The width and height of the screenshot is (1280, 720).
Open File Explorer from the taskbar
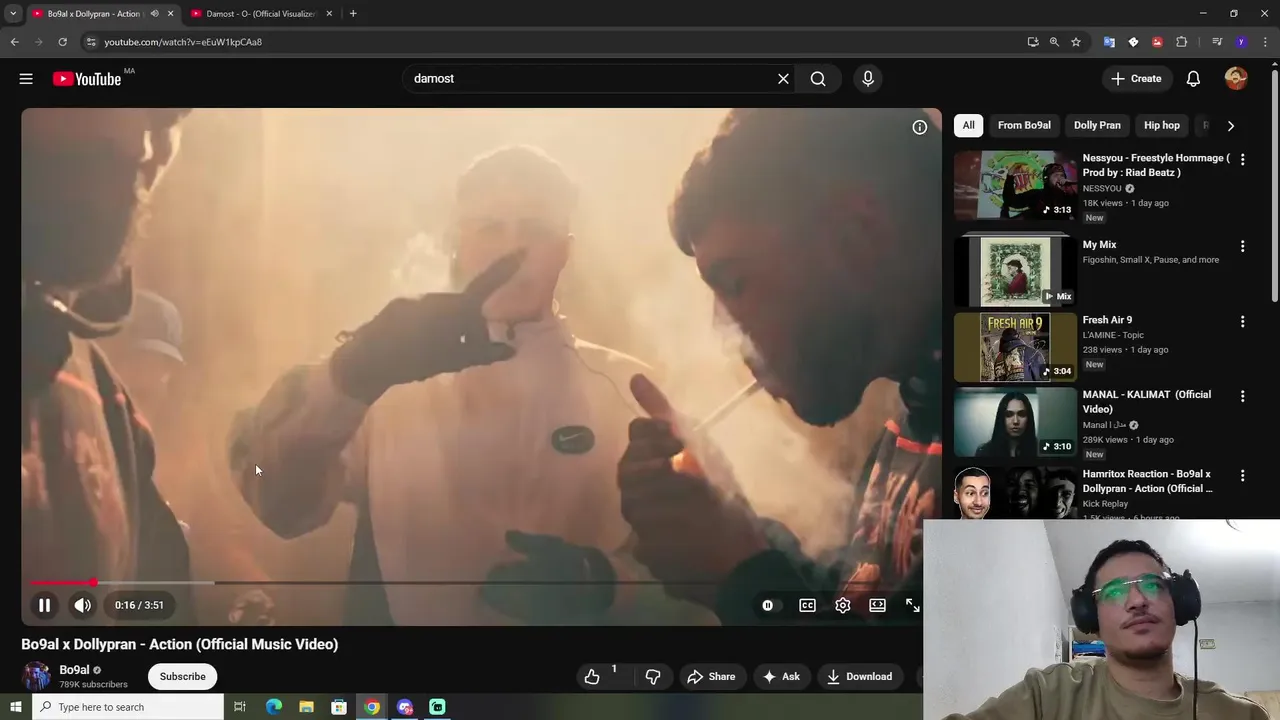(306, 707)
